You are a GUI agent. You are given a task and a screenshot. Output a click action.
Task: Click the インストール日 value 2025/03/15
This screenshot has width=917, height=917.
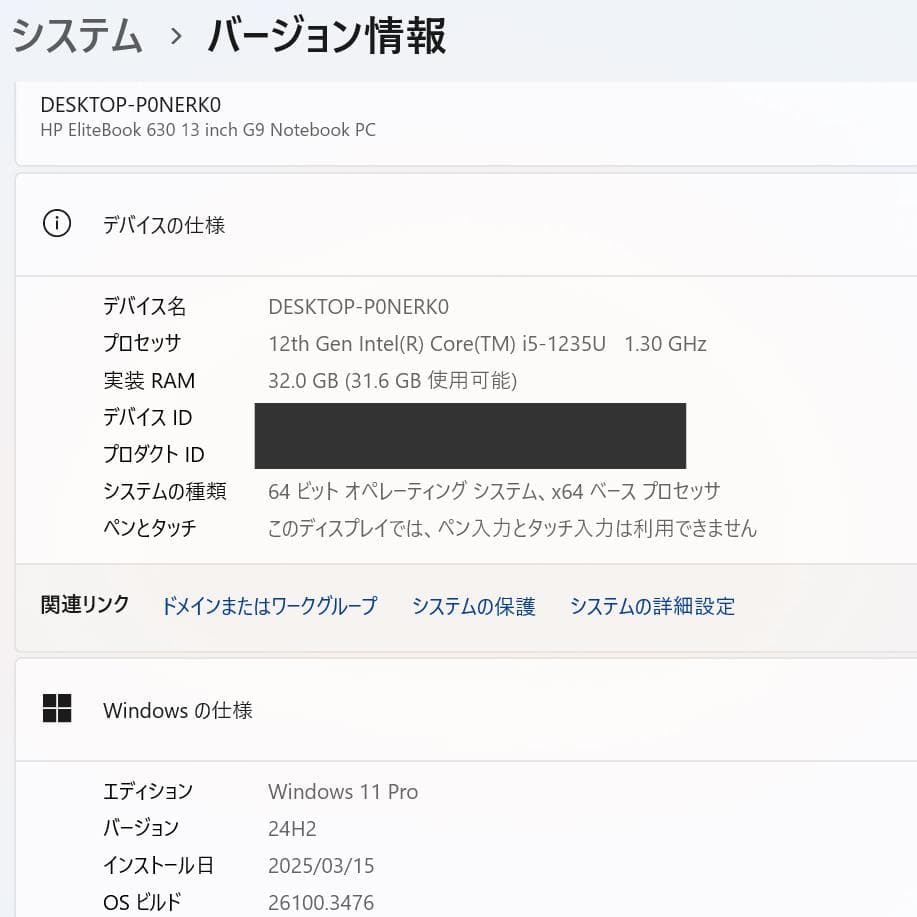[320, 866]
